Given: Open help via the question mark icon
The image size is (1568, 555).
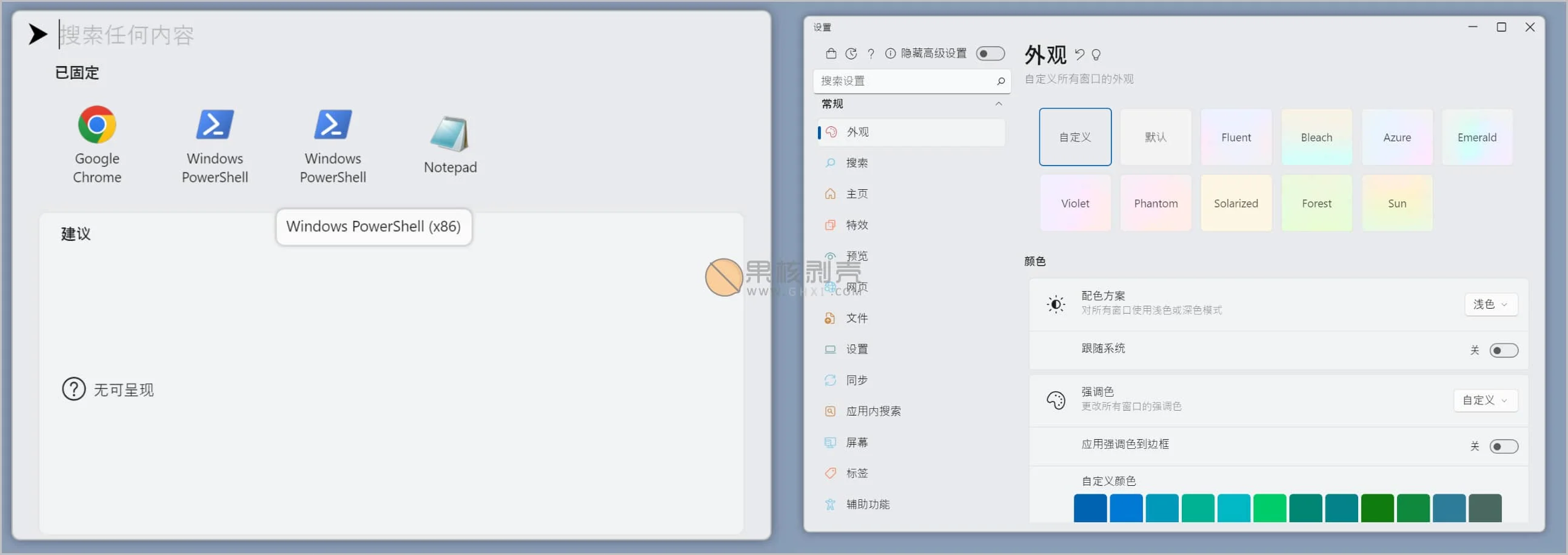Looking at the screenshot, I should pos(871,53).
